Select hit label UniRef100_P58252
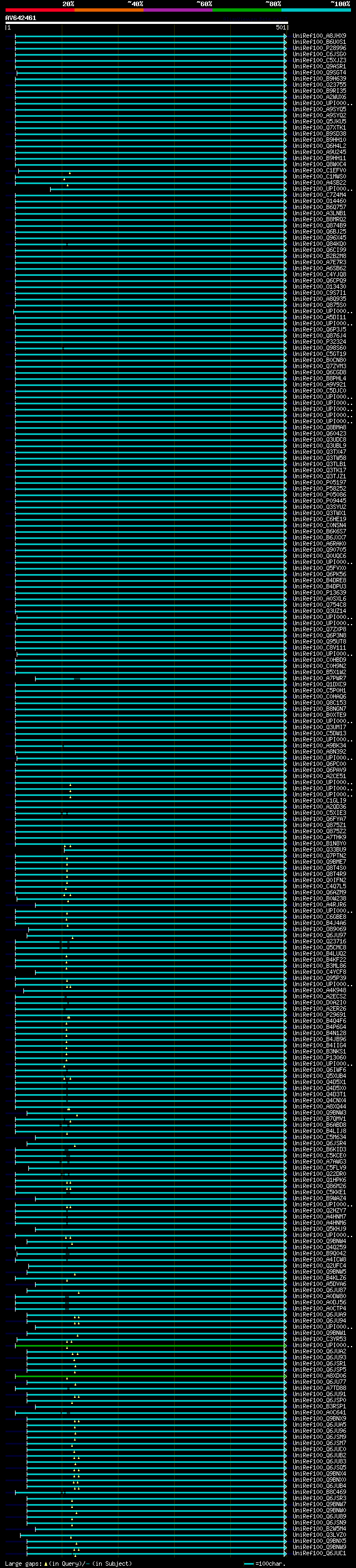 [319, 488]
